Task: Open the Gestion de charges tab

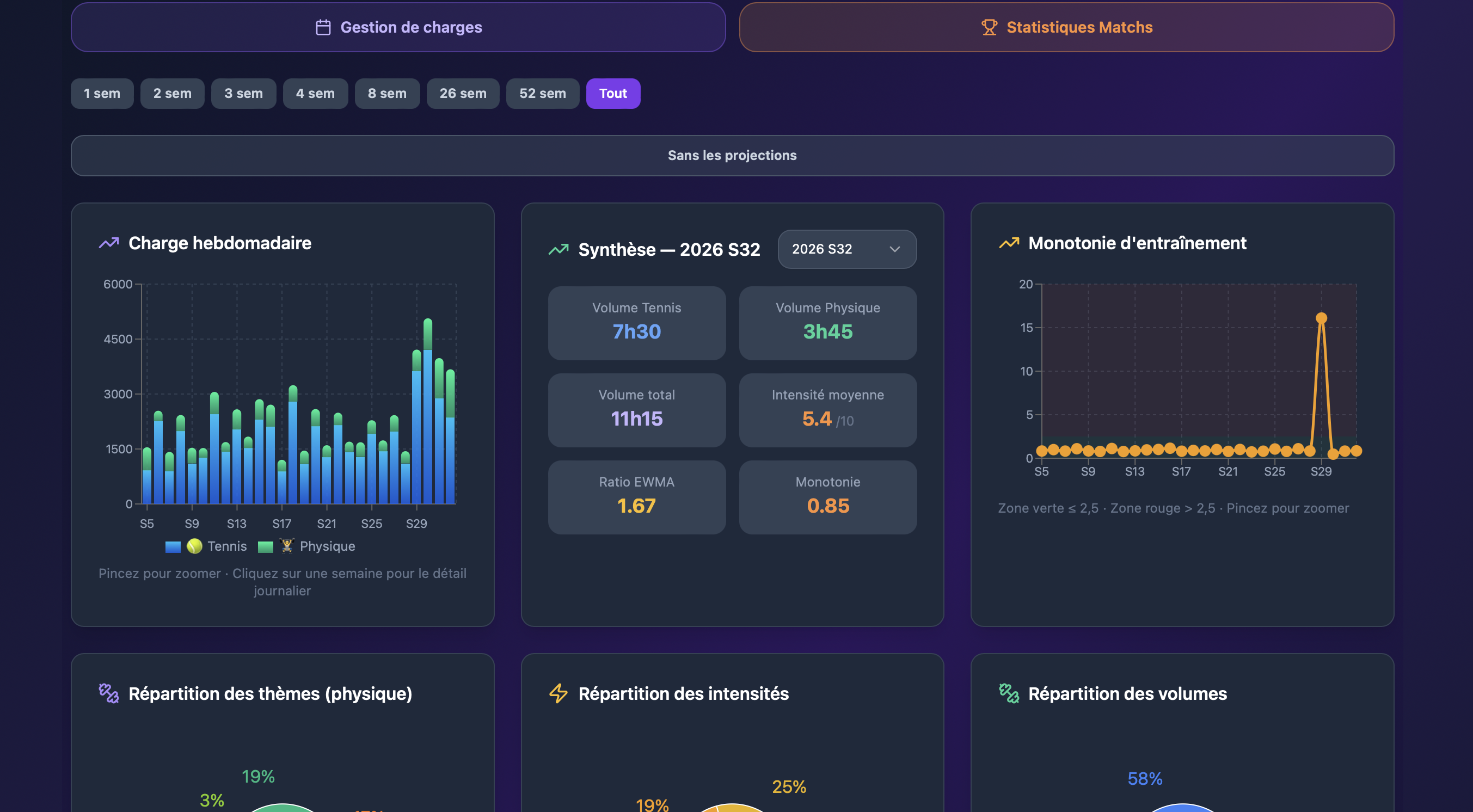Action: coord(398,27)
